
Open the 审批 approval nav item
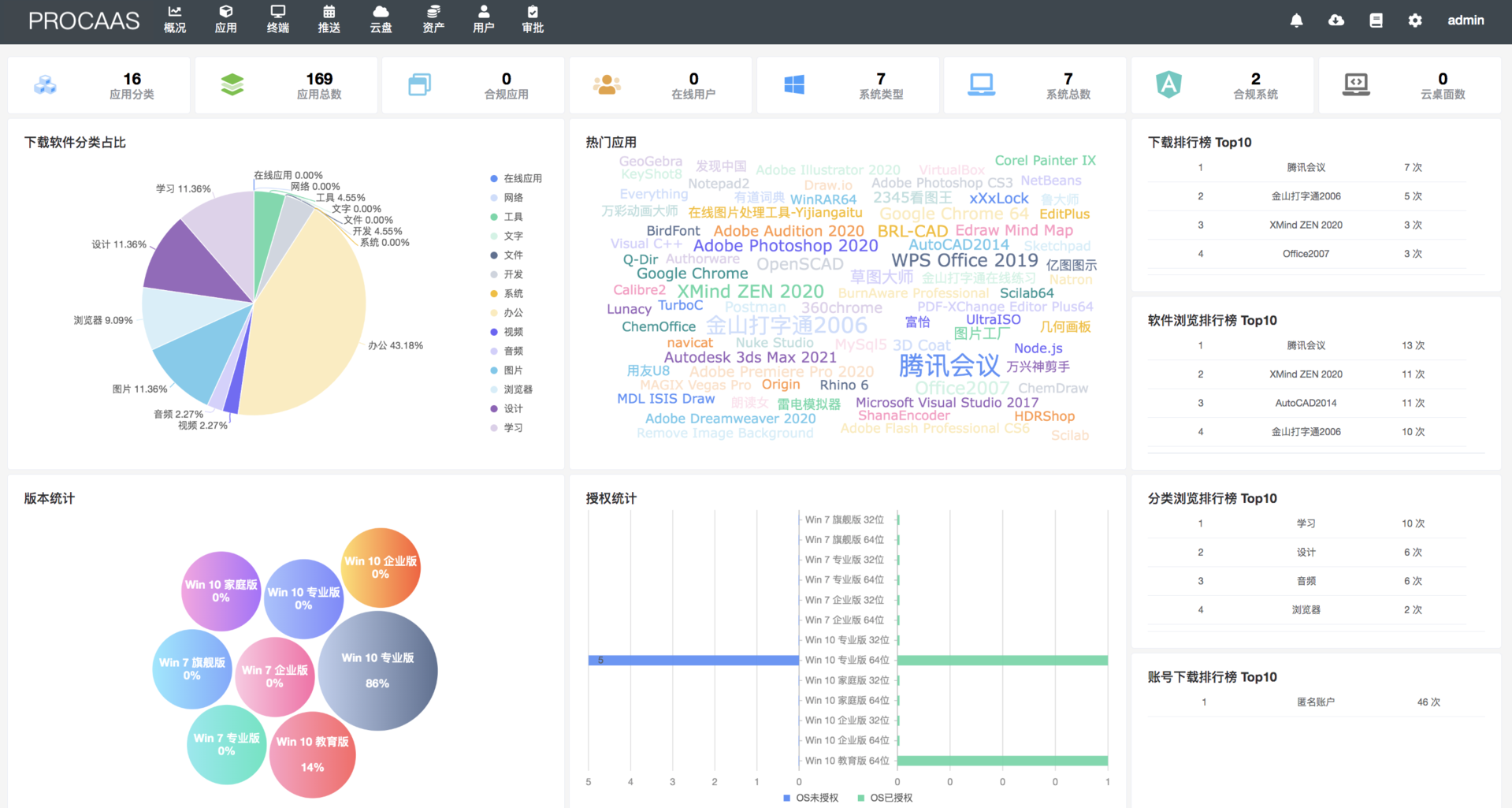(533, 20)
